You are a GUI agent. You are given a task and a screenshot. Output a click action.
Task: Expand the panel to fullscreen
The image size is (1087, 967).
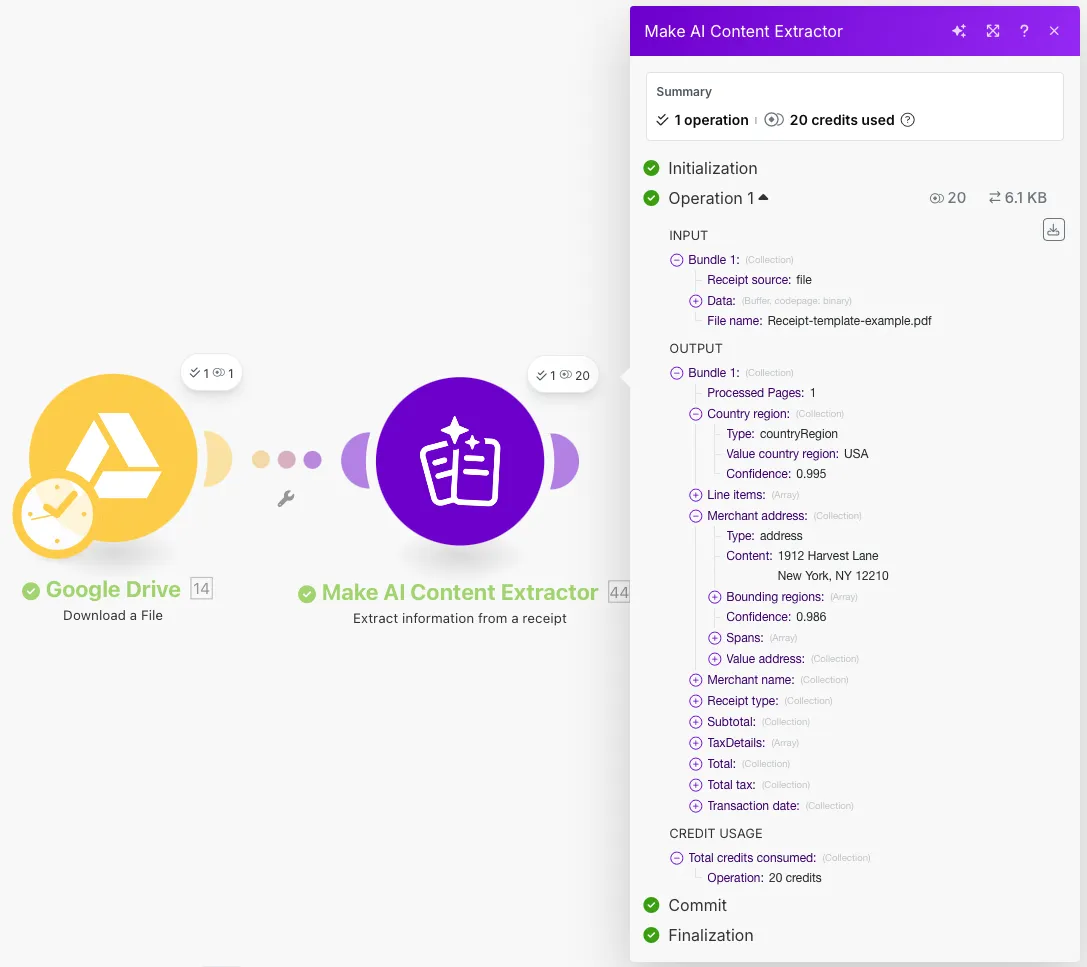pyautogui.click(x=993, y=31)
